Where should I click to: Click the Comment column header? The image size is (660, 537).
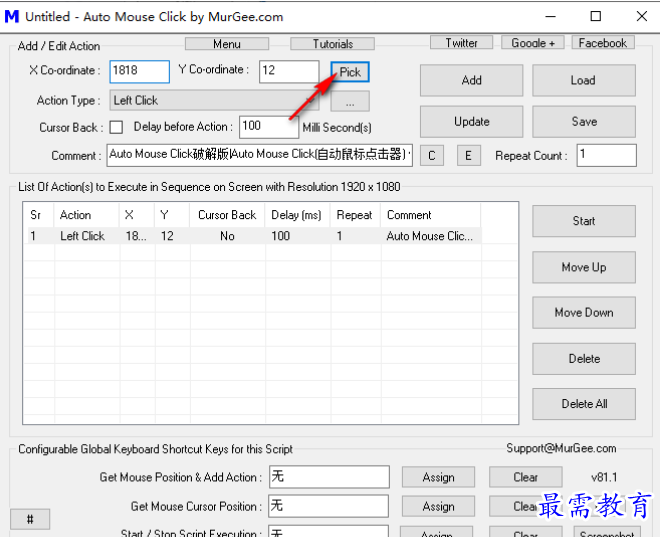431,215
